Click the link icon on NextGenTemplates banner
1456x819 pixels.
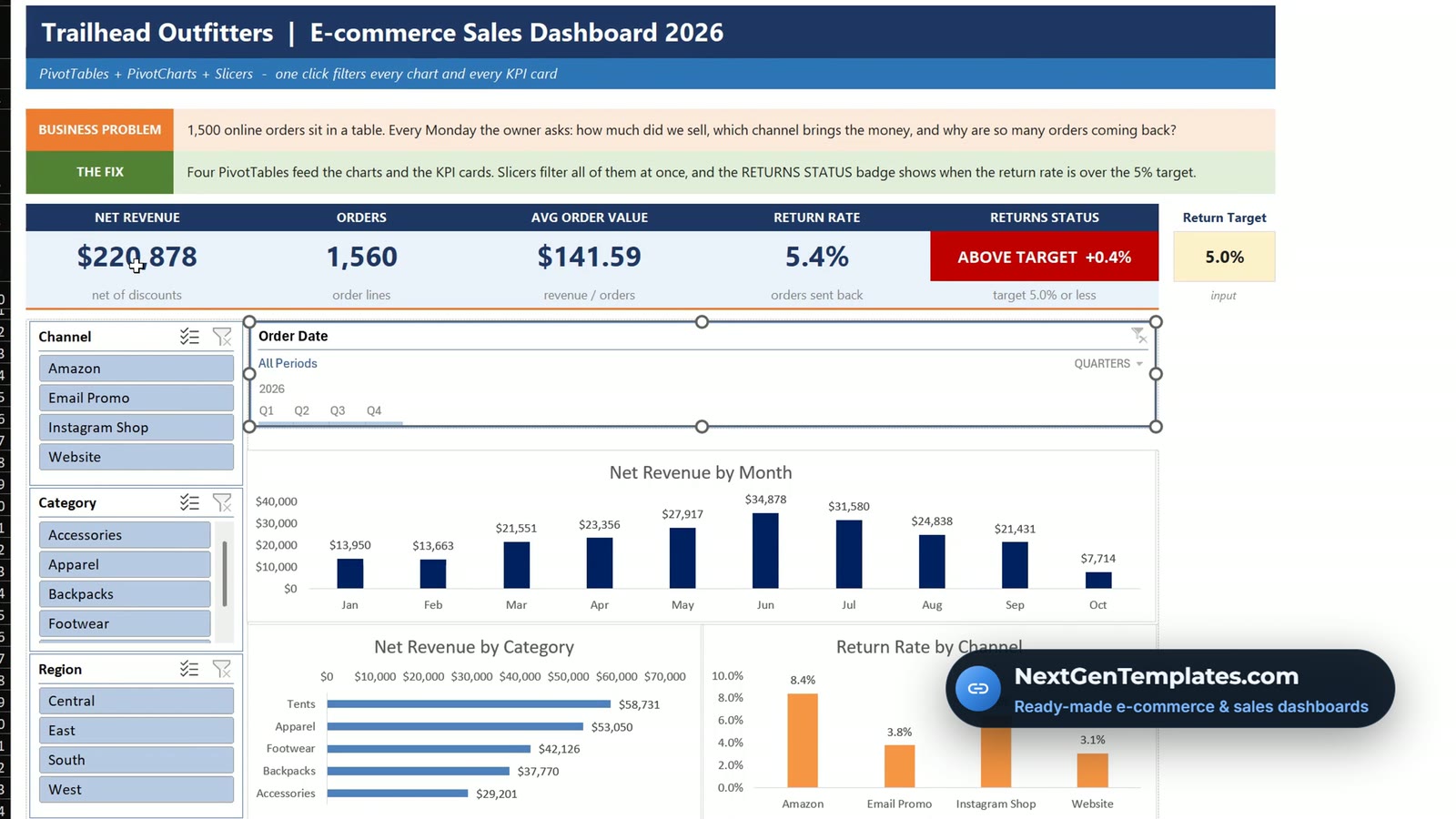978,688
